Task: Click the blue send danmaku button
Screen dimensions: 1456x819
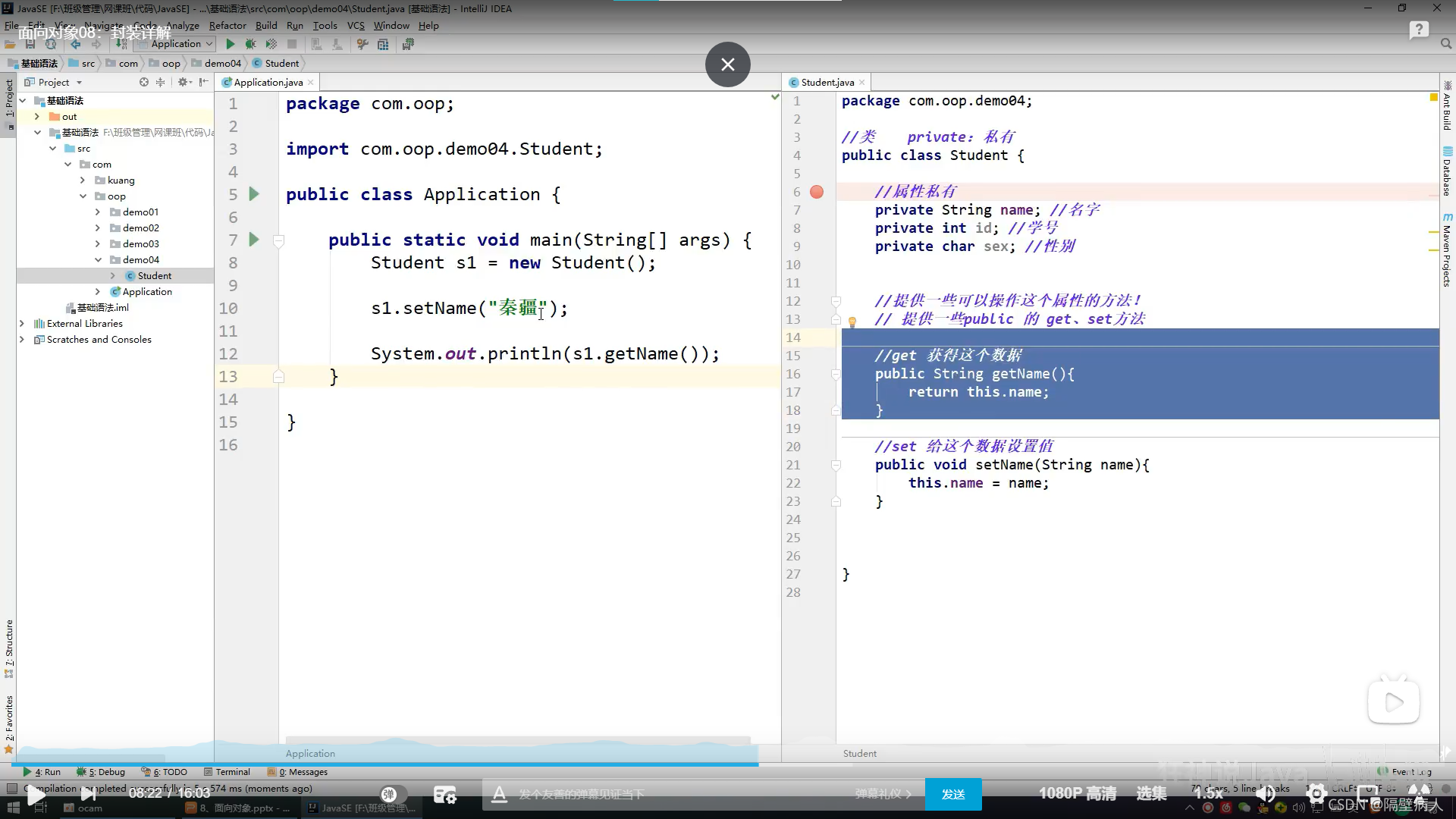Action: 953,794
